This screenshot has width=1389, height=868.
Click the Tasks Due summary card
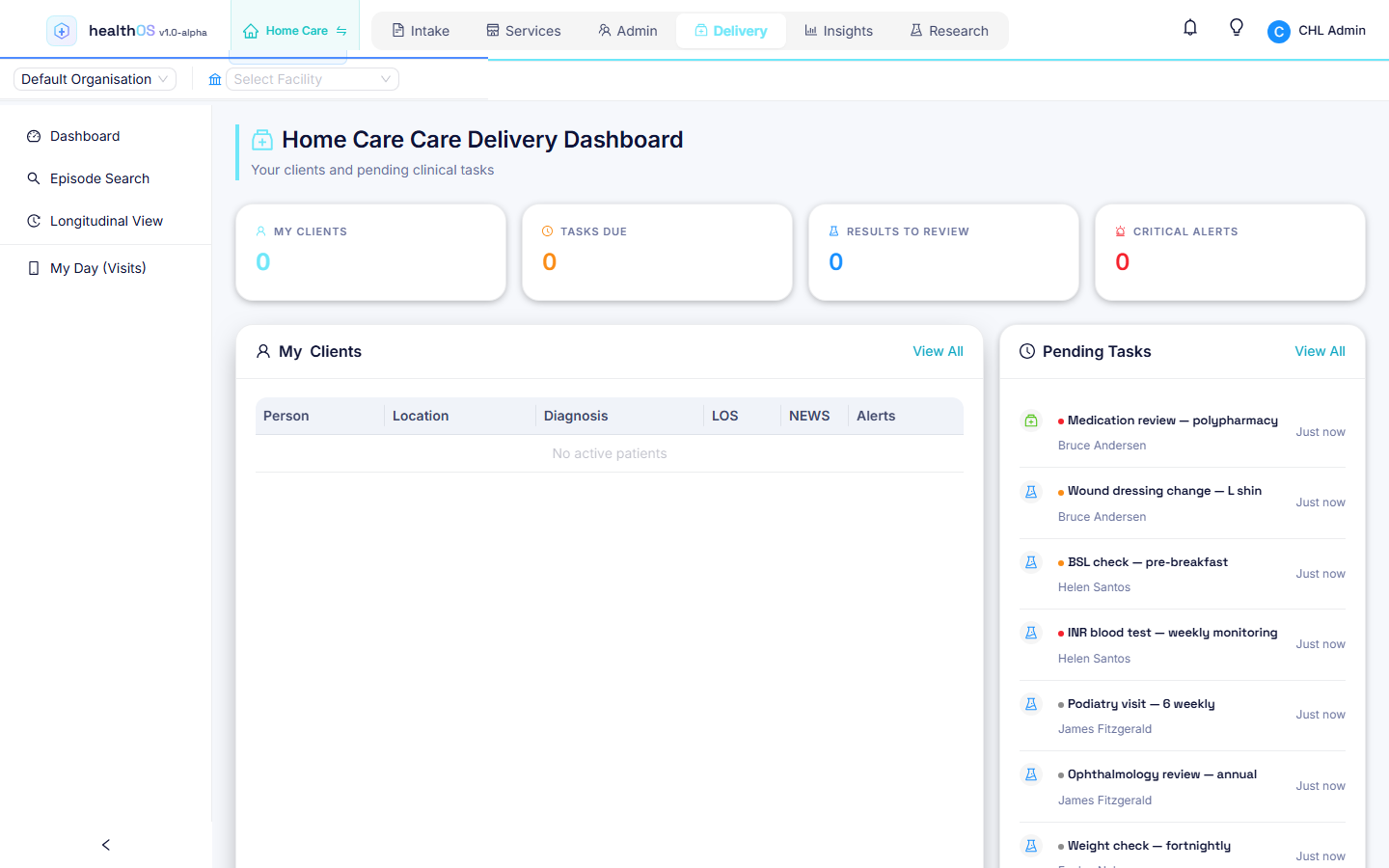[x=657, y=253]
